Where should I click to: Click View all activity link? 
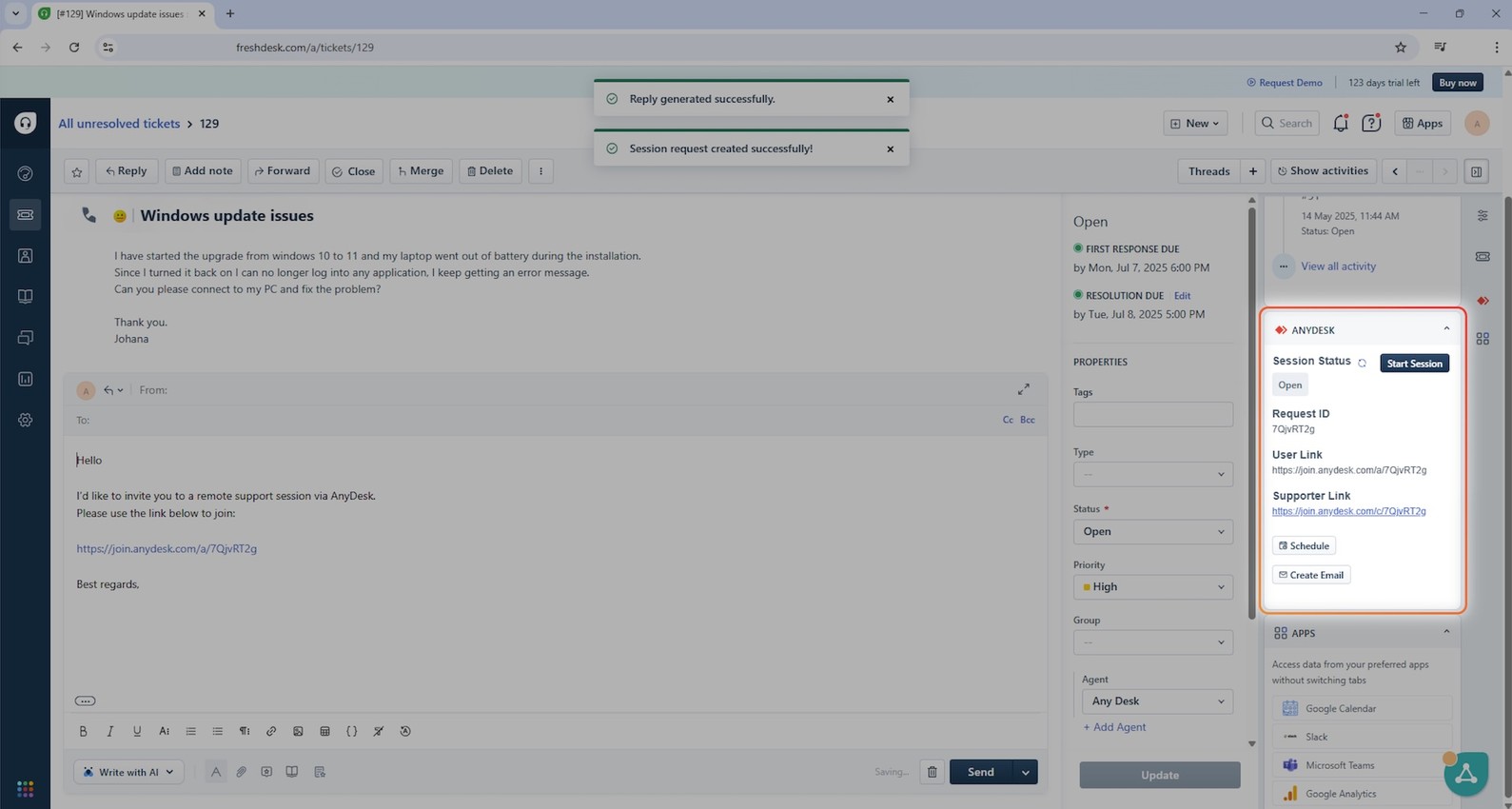click(x=1338, y=266)
